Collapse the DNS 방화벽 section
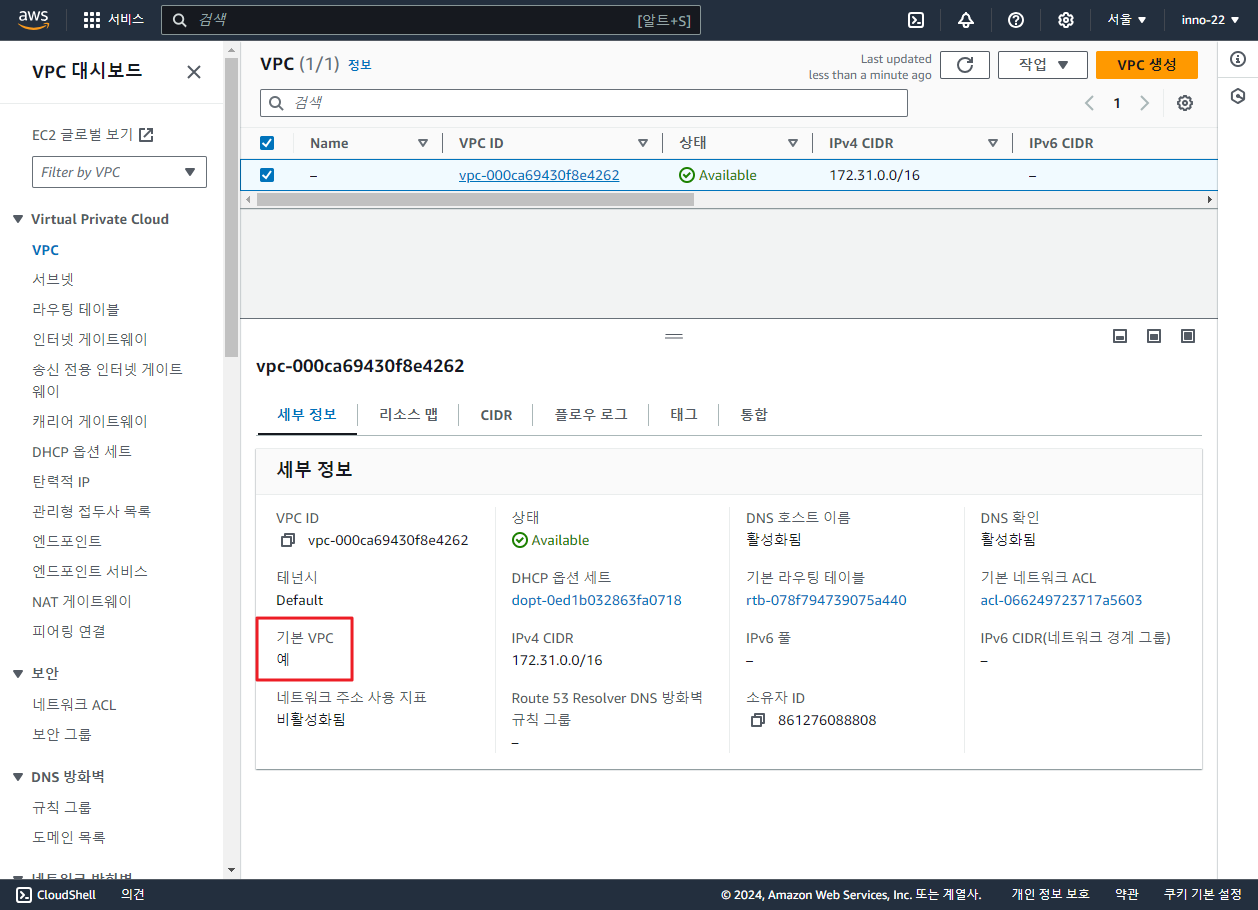This screenshot has height=910, width=1258. point(18,777)
